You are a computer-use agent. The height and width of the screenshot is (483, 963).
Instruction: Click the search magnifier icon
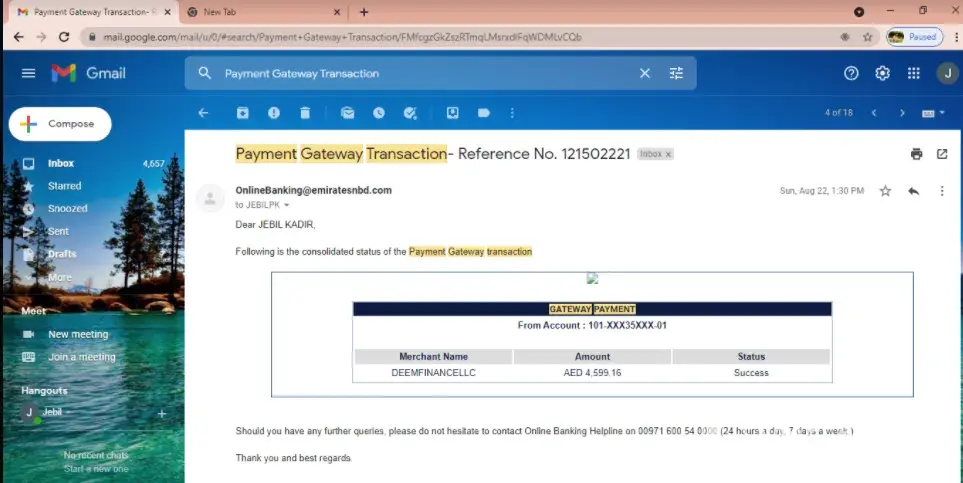tap(205, 73)
